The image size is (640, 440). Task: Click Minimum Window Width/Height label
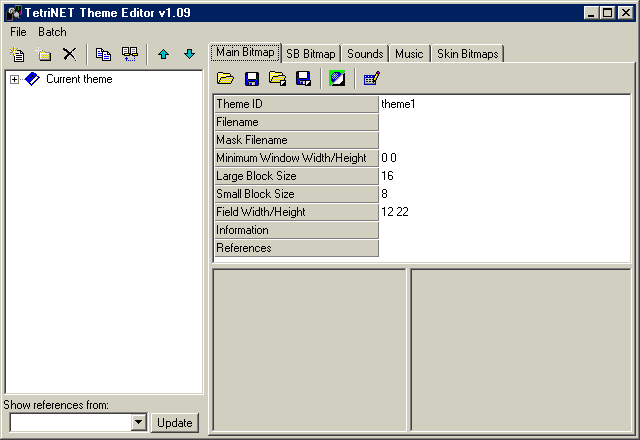click(296, 158)
